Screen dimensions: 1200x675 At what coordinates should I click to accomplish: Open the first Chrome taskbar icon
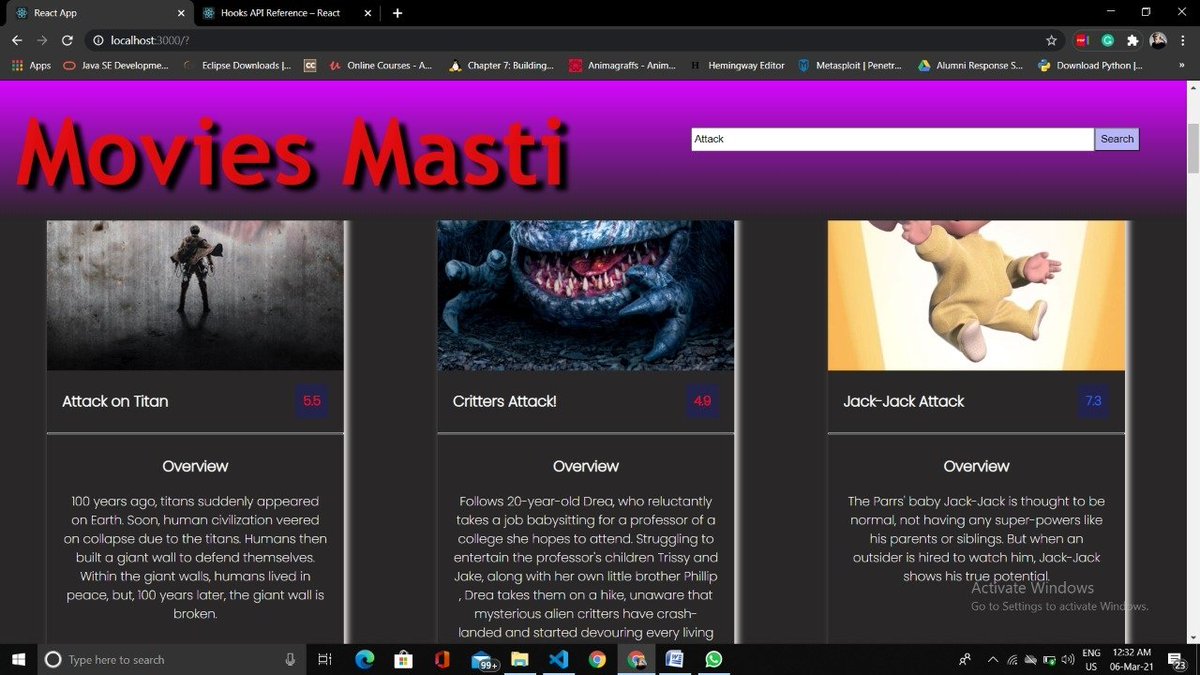point(597,659)
